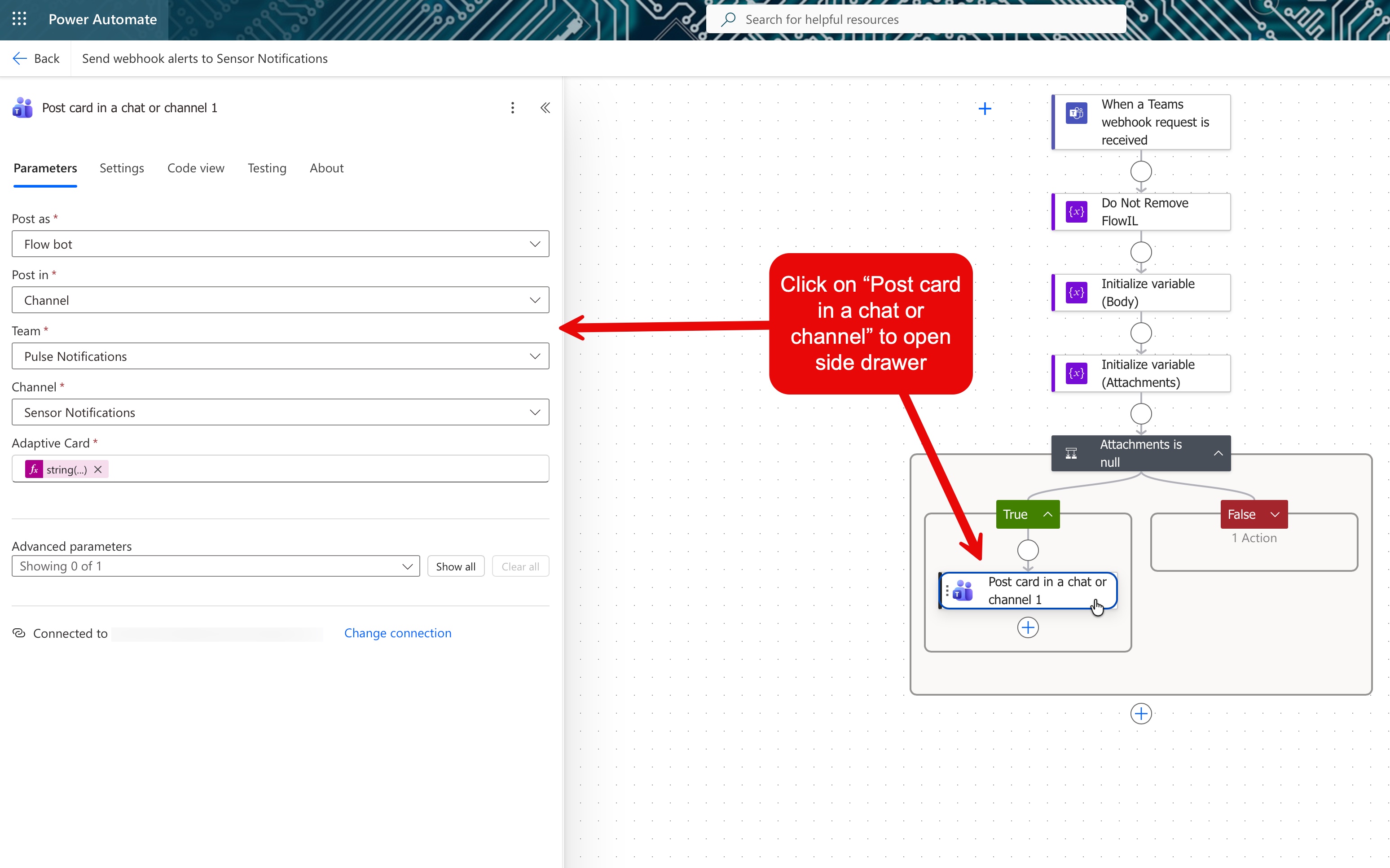Insert step after Initialize variable (Attachments)
The width and height of the screenshot is (1390, 868).
pos(1141,413)
